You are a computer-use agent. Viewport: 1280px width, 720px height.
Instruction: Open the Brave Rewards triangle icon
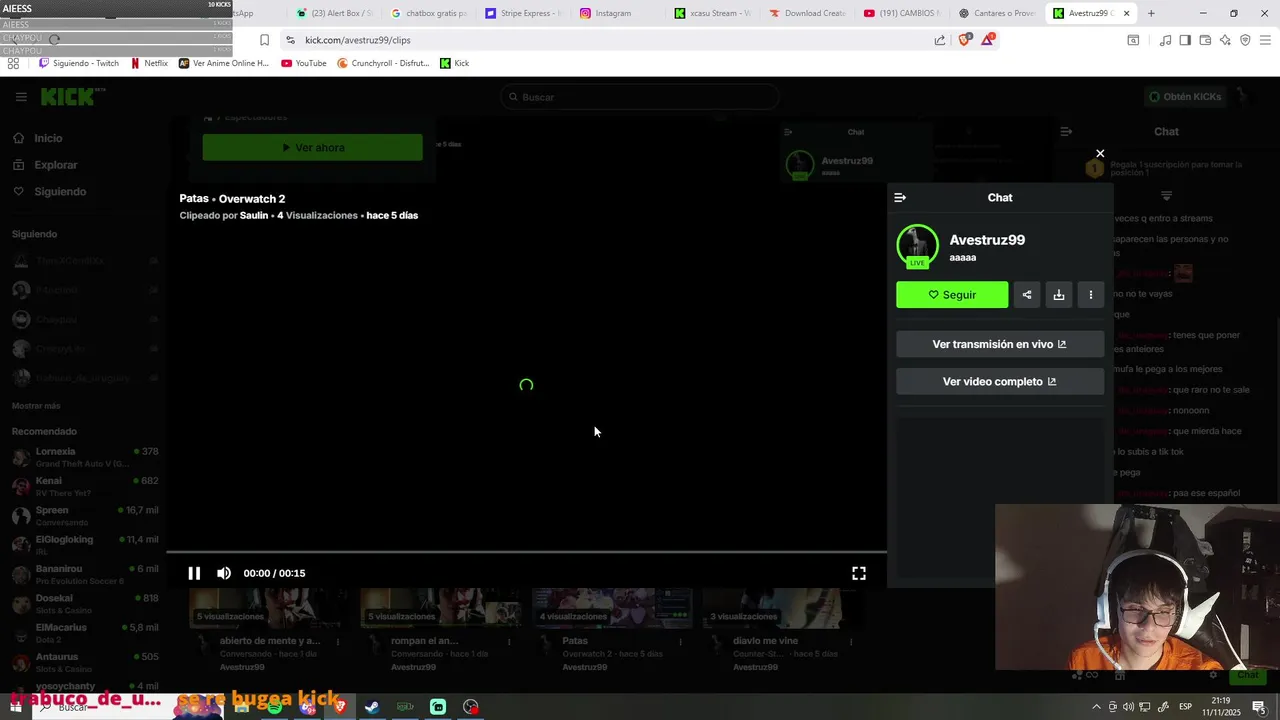click(988, 40)
